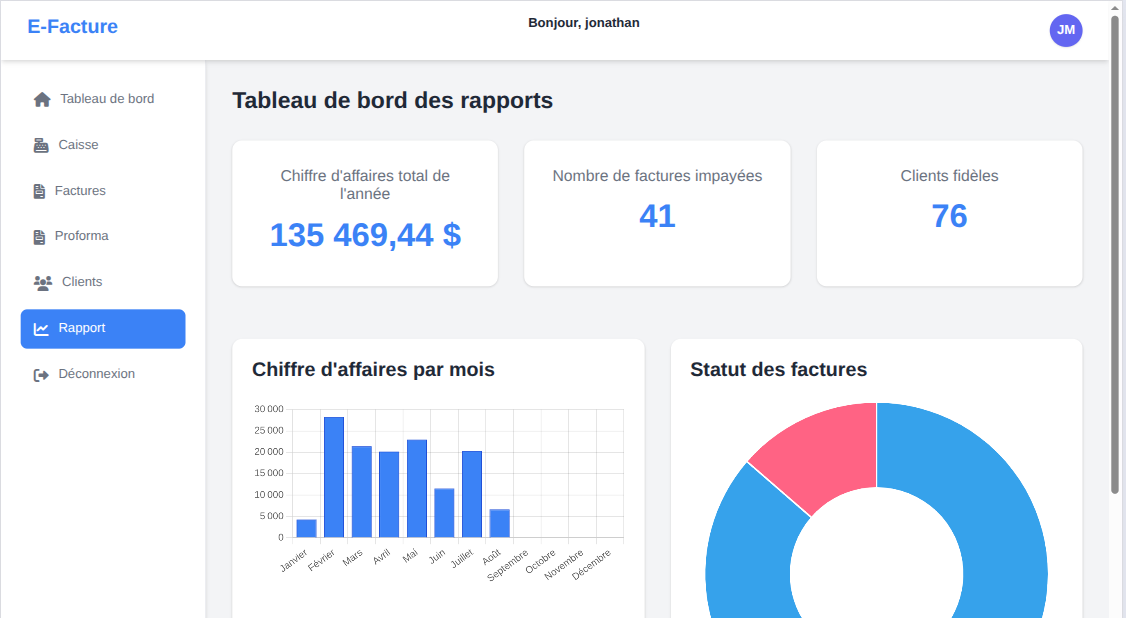This screenshot has height=618, width=1126.
Task: Click the Rapport chart icon
Action: [42, 327]
